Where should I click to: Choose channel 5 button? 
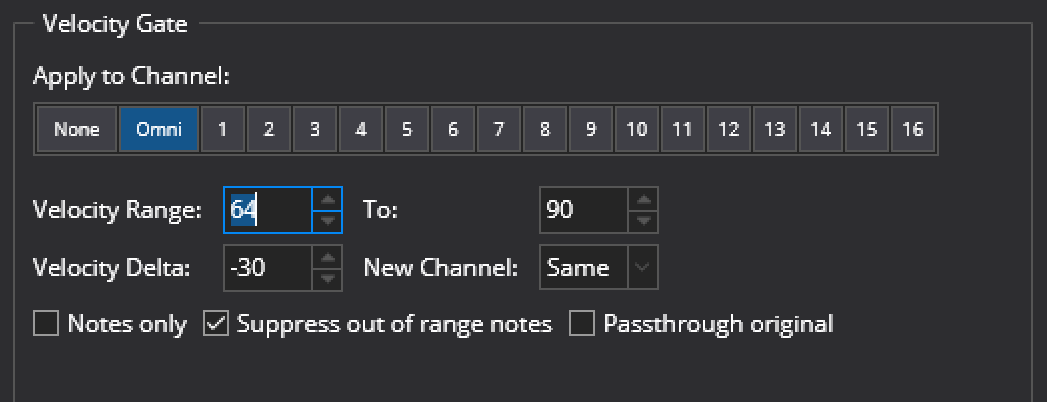tap(407, 130)
